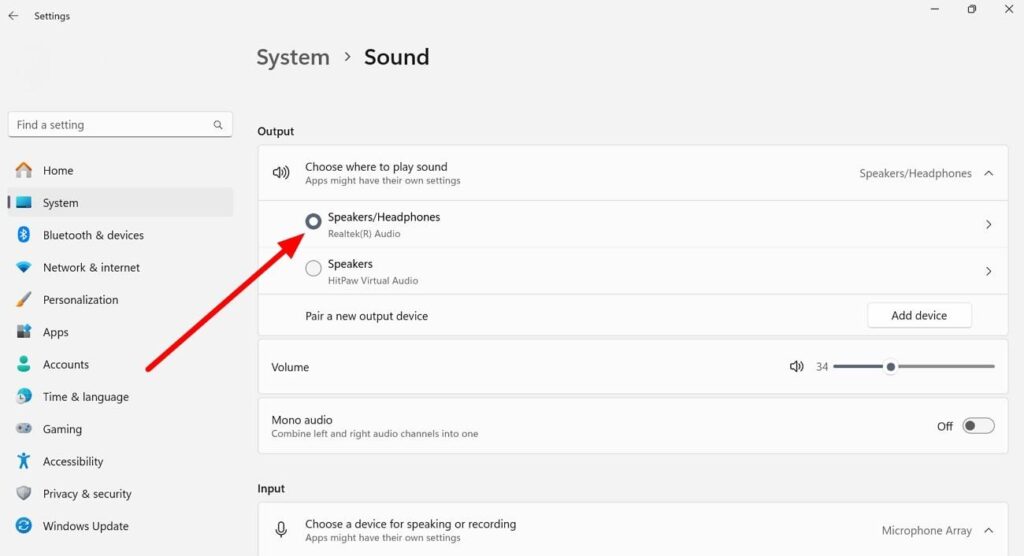Minimize the Settings window
The image size is (1024, 556).
935,9
